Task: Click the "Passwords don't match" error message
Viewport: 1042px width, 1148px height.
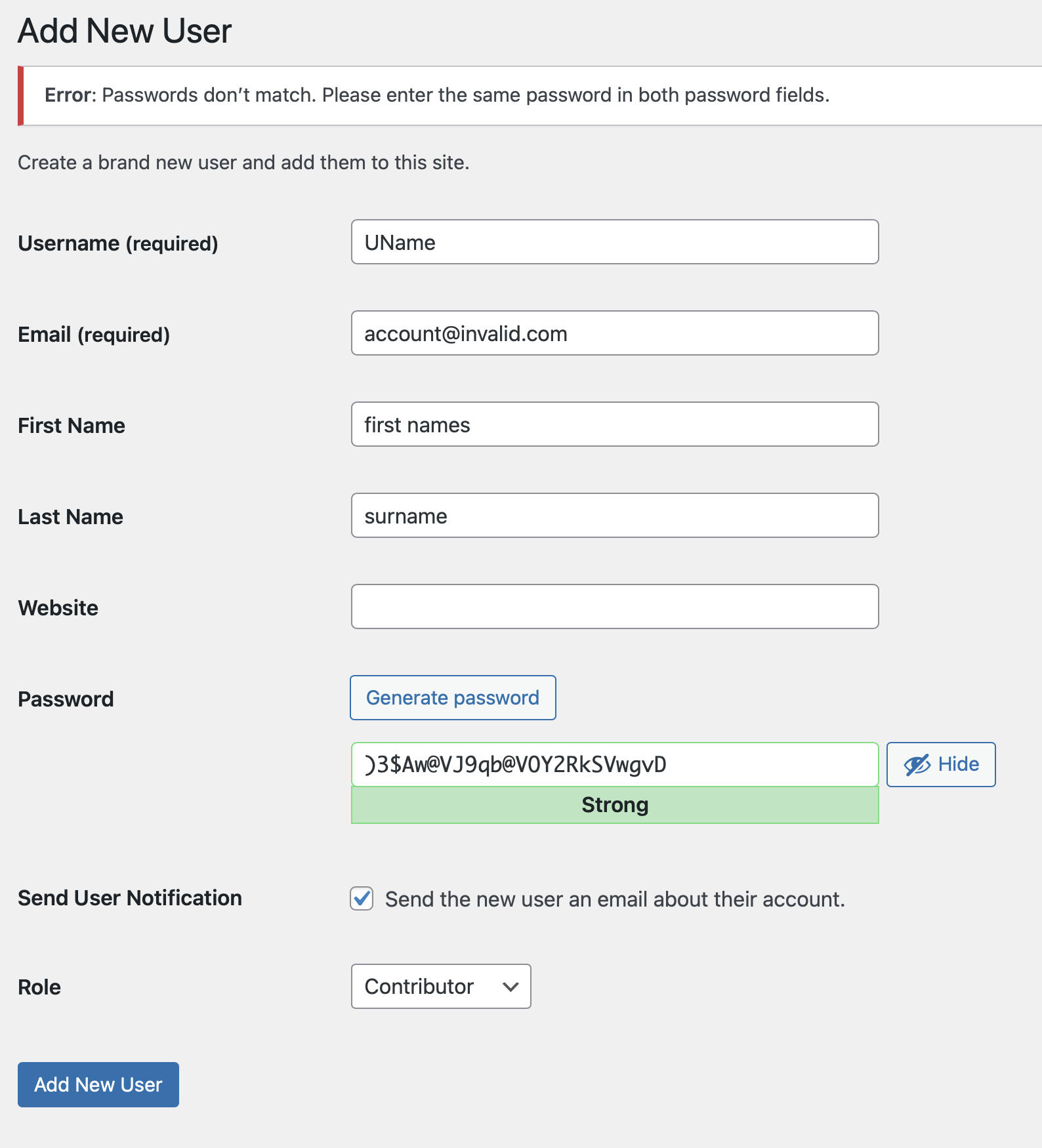Action: pos(437,95)
